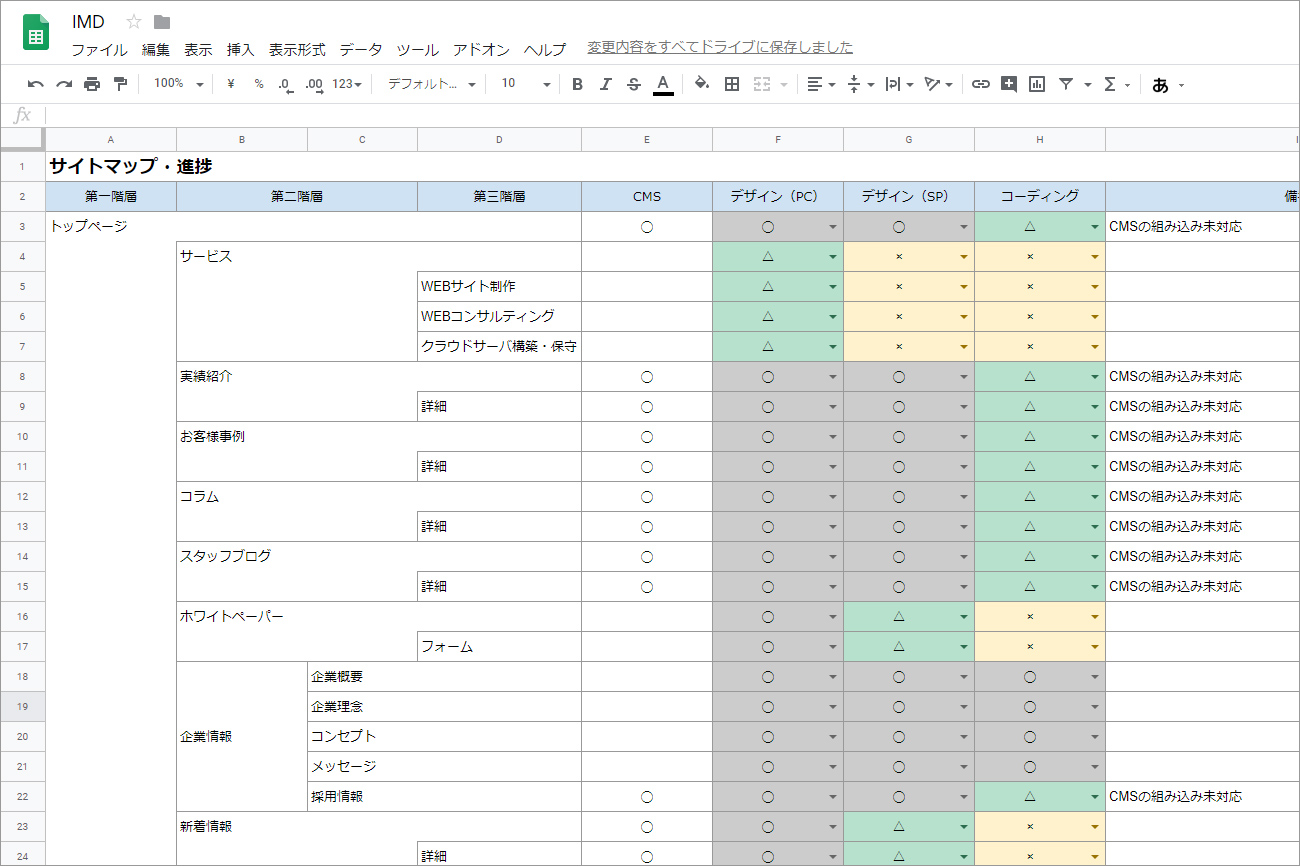1300x866 pixels.
Task: Select the クラウドサーバ構築・保守 cell
Action: click(x=499, y=347)
